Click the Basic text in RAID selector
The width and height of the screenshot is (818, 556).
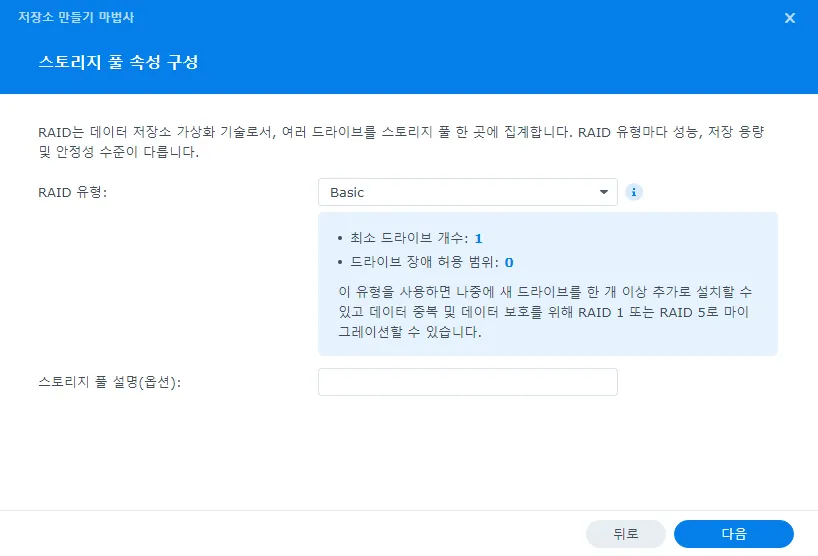point(347,192)
